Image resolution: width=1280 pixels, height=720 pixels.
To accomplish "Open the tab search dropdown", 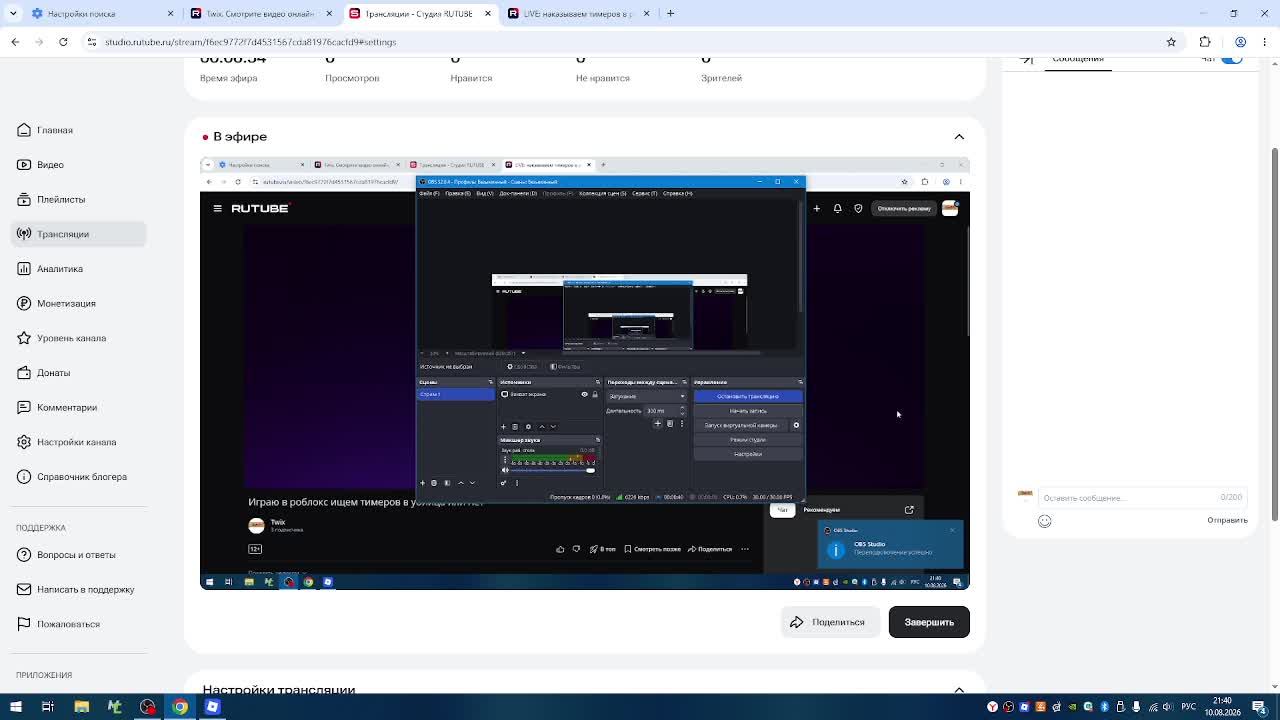I will (x=14, y=14).
